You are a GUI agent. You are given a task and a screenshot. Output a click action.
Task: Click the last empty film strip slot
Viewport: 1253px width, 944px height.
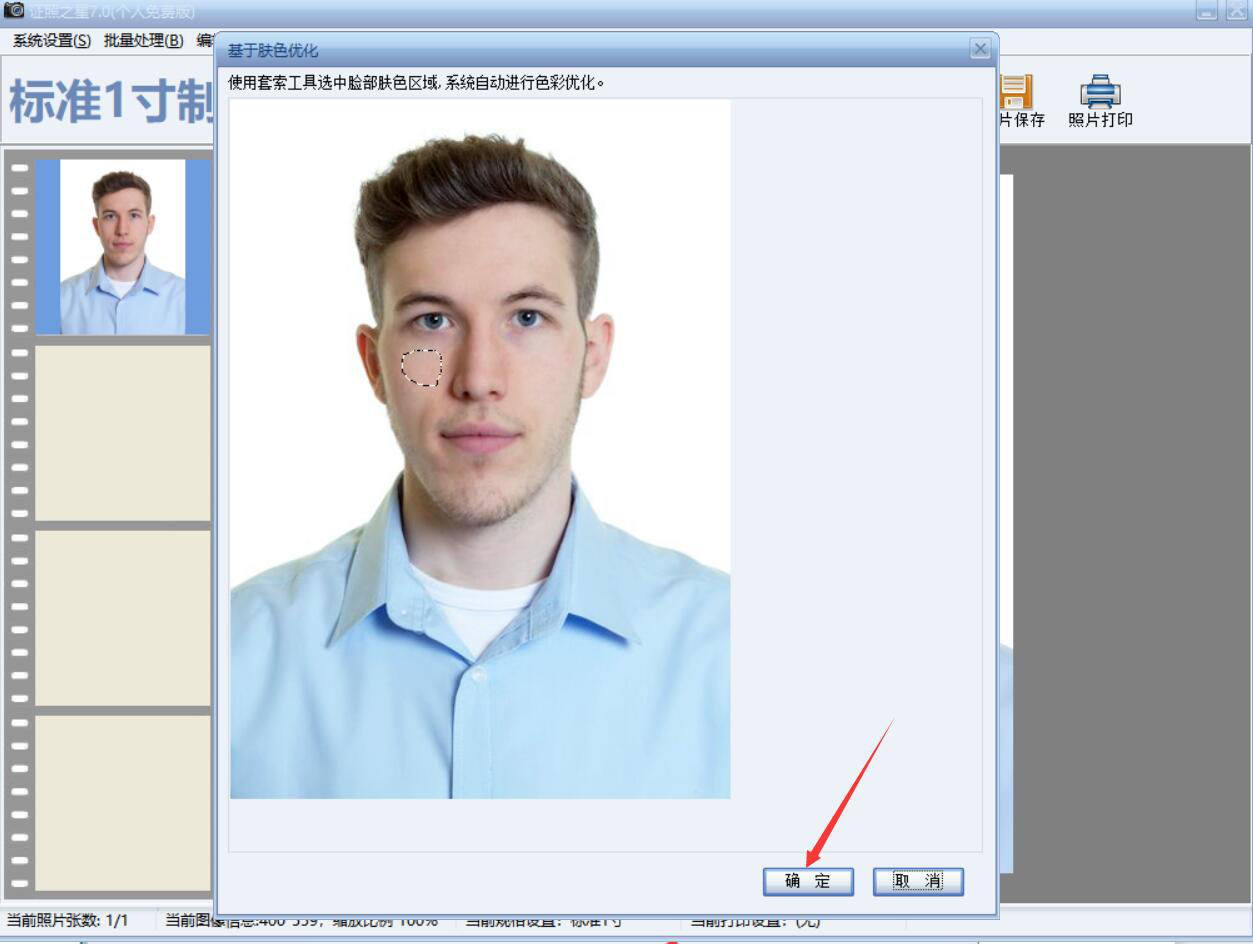pyautogui.click(x=122, y=802)
